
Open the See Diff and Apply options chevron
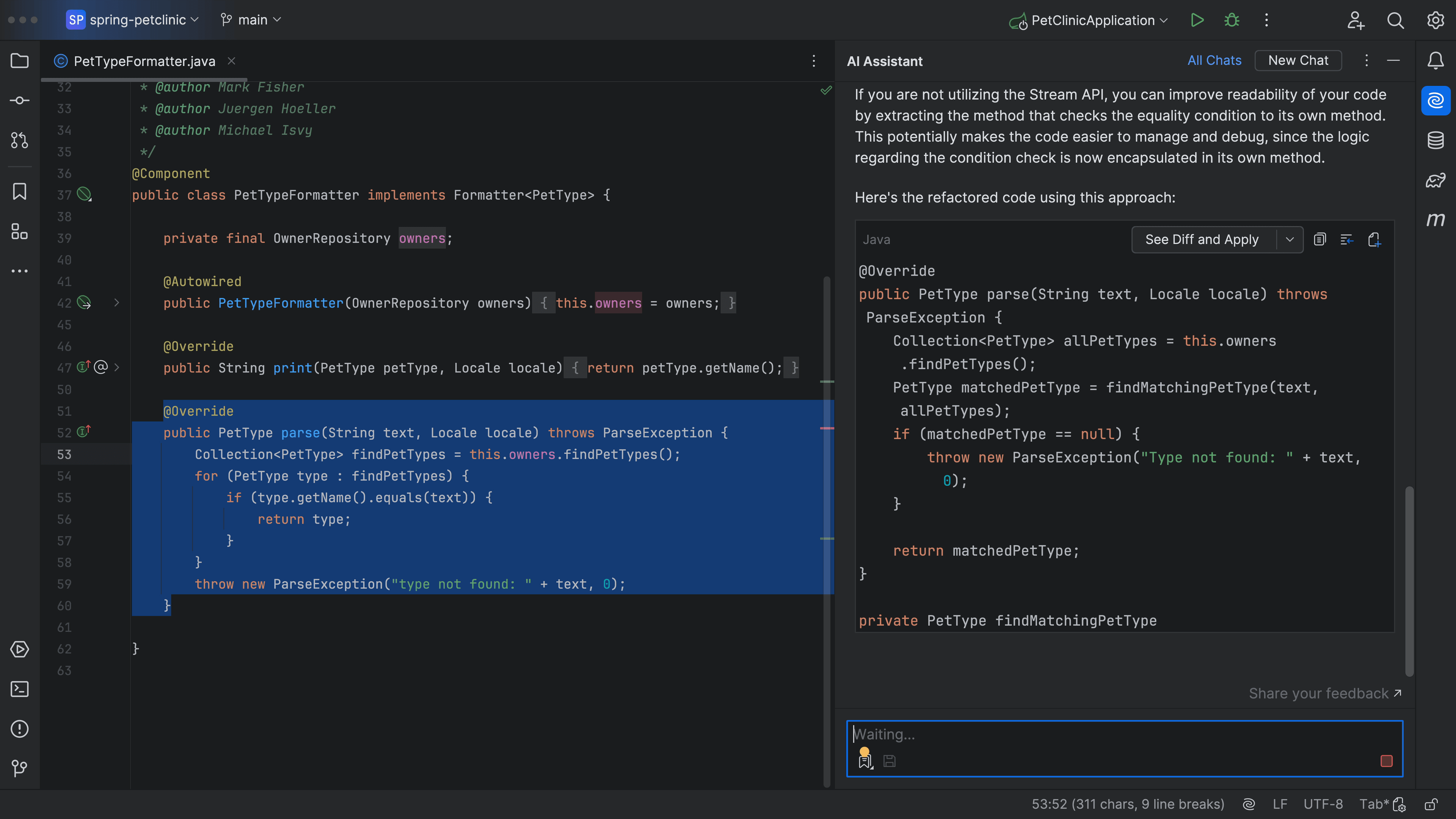pyautogui.click(x=1290, y=239)
